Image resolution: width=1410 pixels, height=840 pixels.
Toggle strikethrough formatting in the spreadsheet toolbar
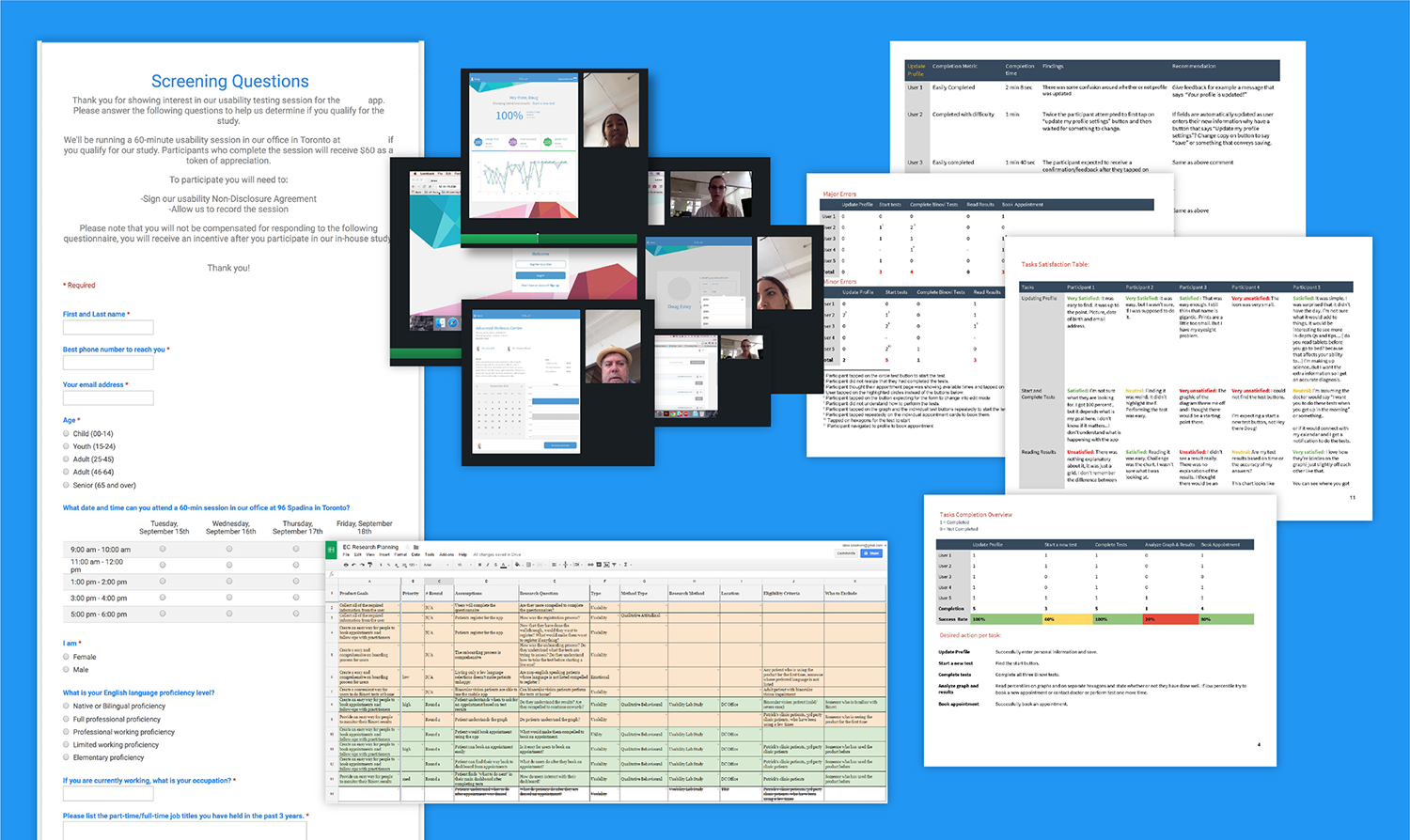495,565
